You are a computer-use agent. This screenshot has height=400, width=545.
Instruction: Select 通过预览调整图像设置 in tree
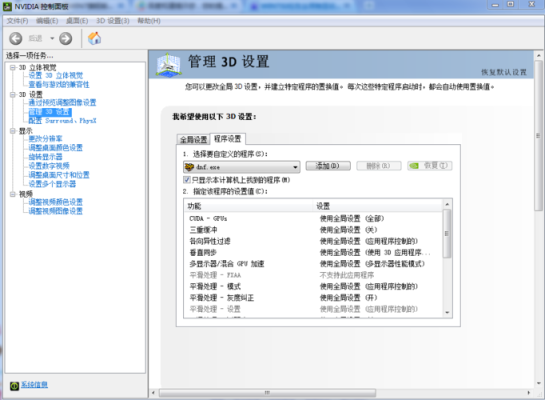click(62, 103)
